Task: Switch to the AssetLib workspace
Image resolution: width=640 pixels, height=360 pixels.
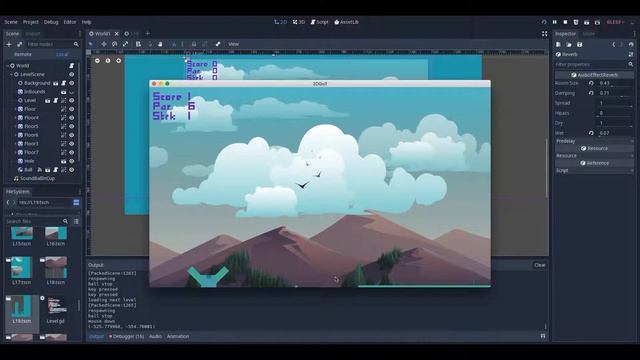Action: click(x=347, y=22)
